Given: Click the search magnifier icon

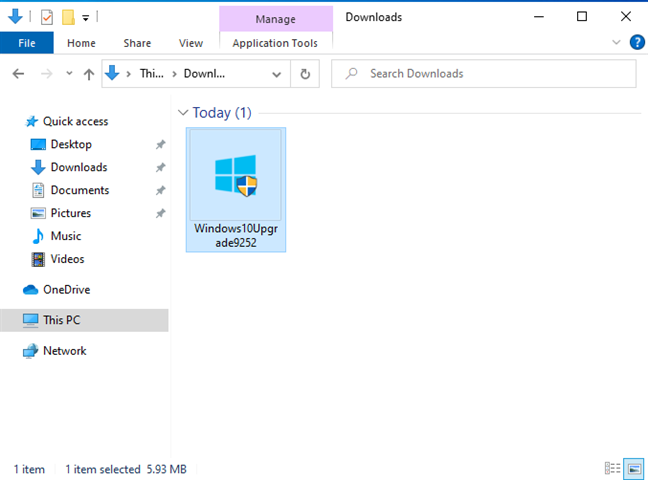Looking at the screenshot, I should [x=351, y=74].
